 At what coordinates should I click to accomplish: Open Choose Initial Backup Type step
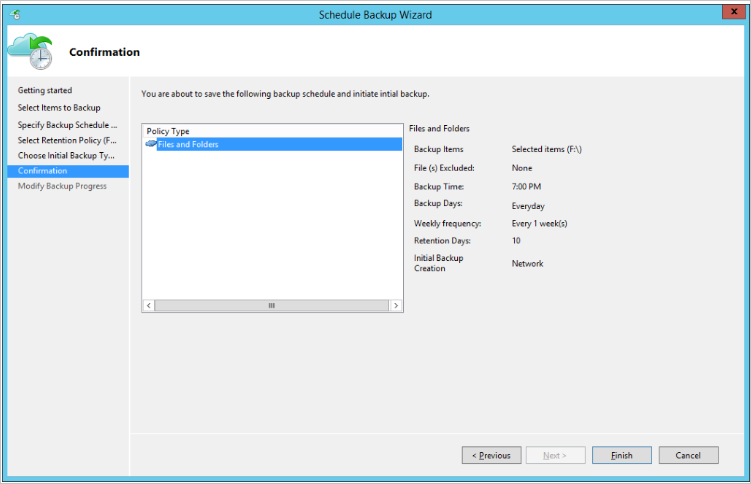[x=67, y=156]
